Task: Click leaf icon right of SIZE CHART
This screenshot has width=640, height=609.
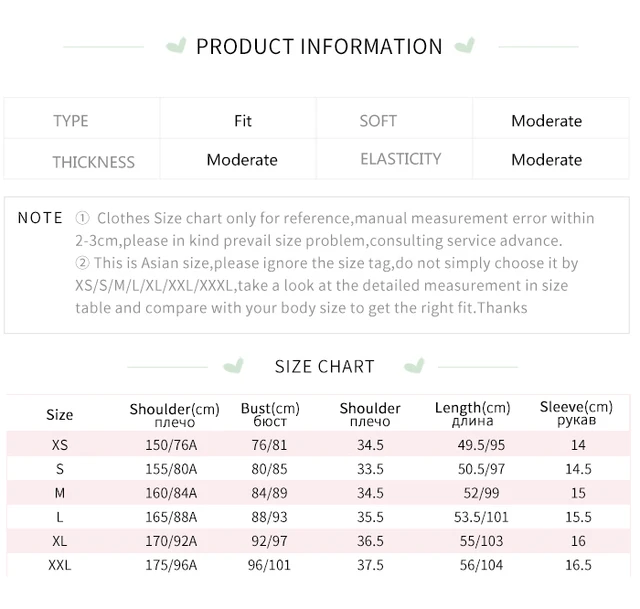Action: point(415,366)
